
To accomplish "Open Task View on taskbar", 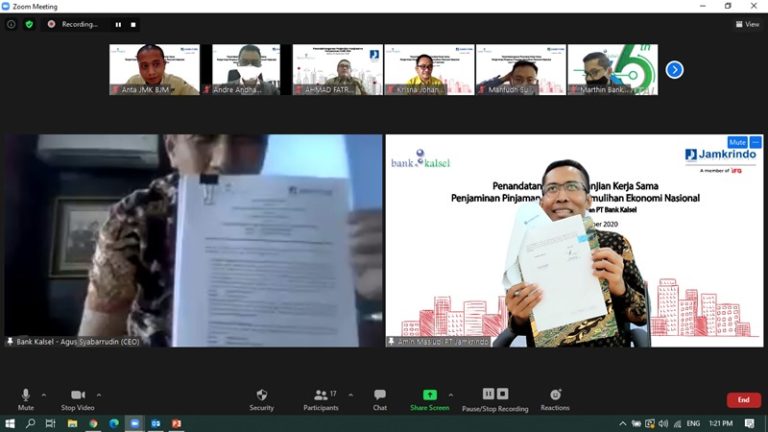I will click(50, 424).
